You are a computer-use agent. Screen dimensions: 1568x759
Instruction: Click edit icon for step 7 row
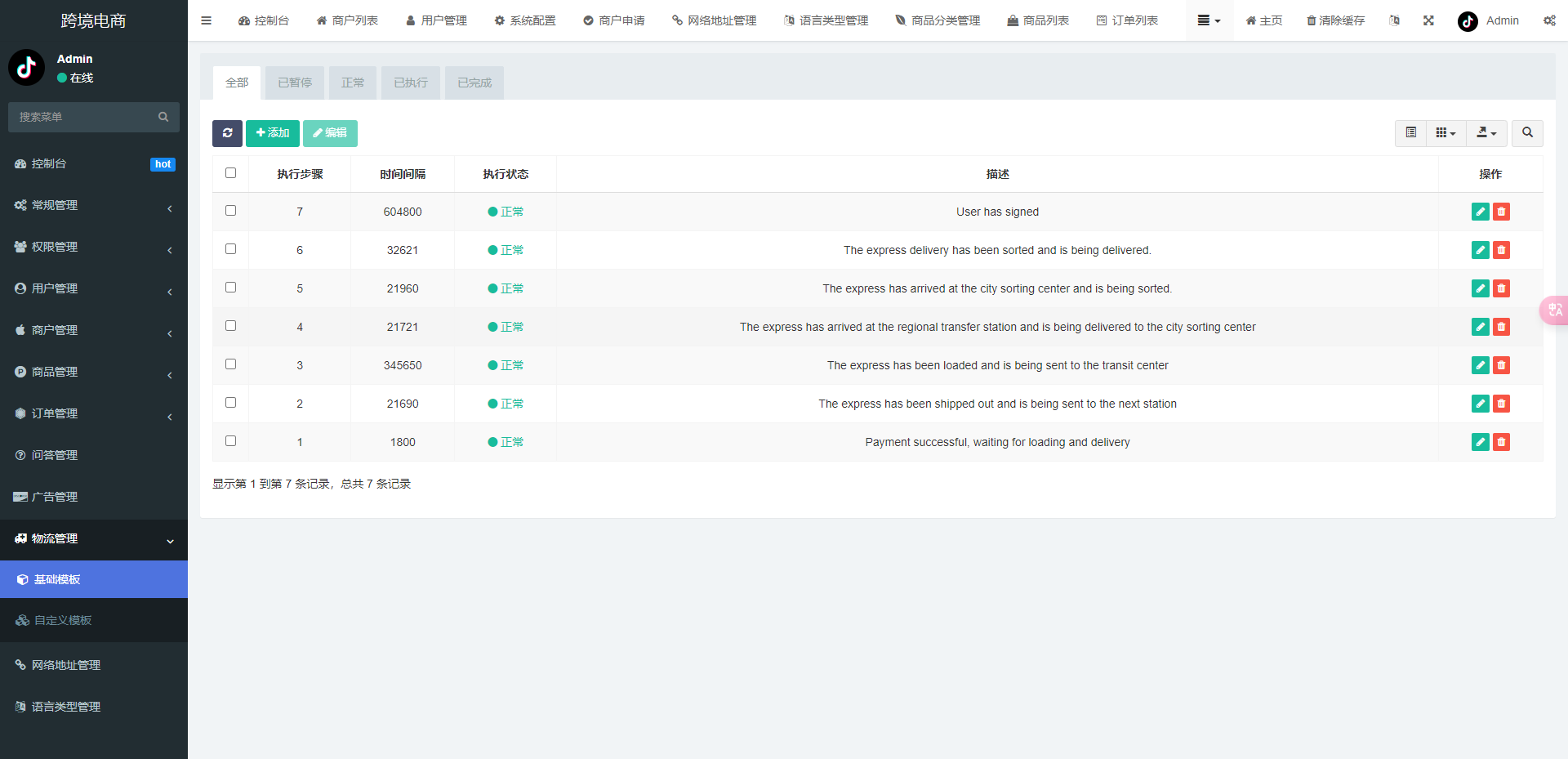1480,212
